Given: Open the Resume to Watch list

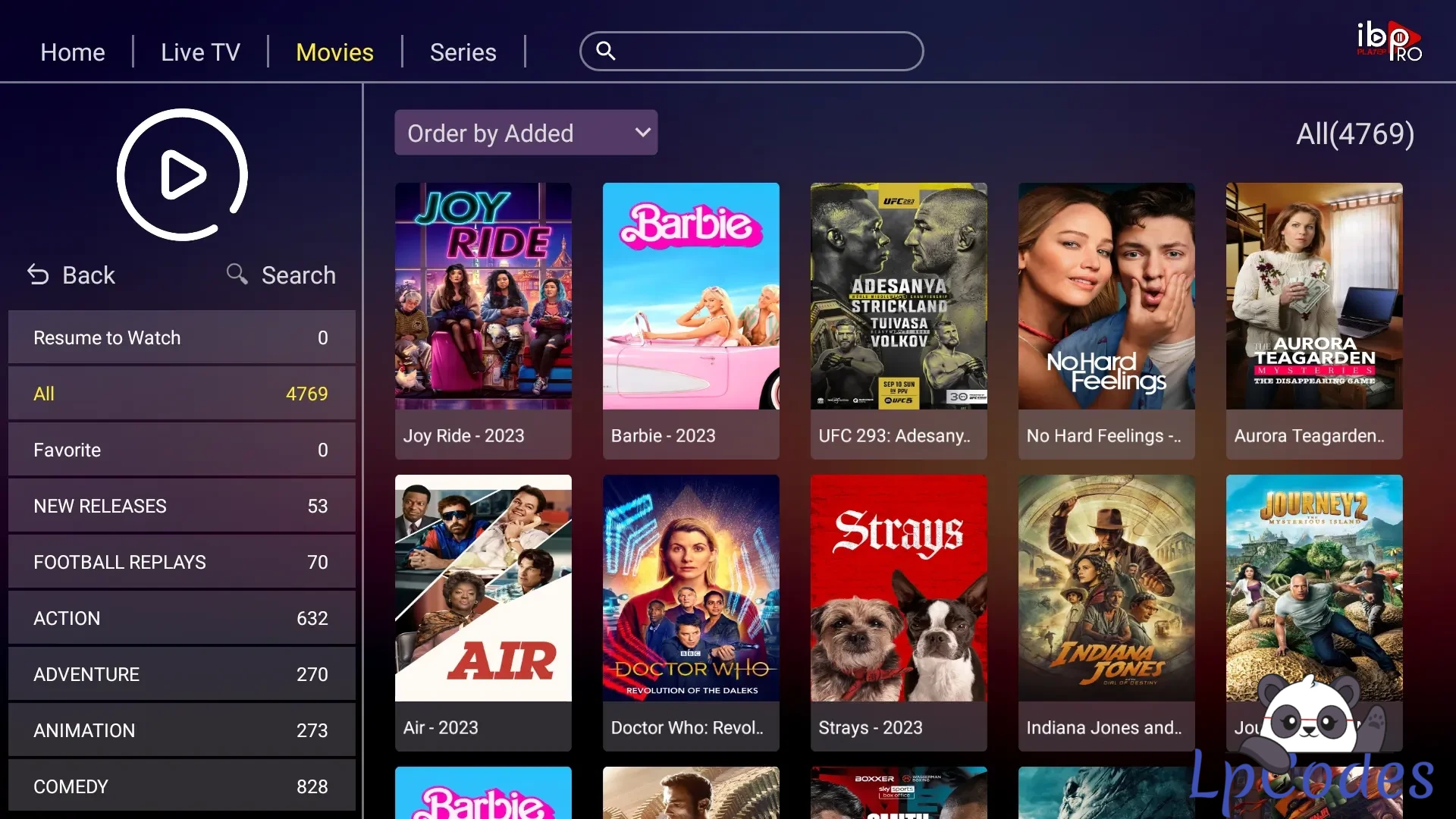Looking at the screenshot, I should pyautogui.click(x=181, y=337).
